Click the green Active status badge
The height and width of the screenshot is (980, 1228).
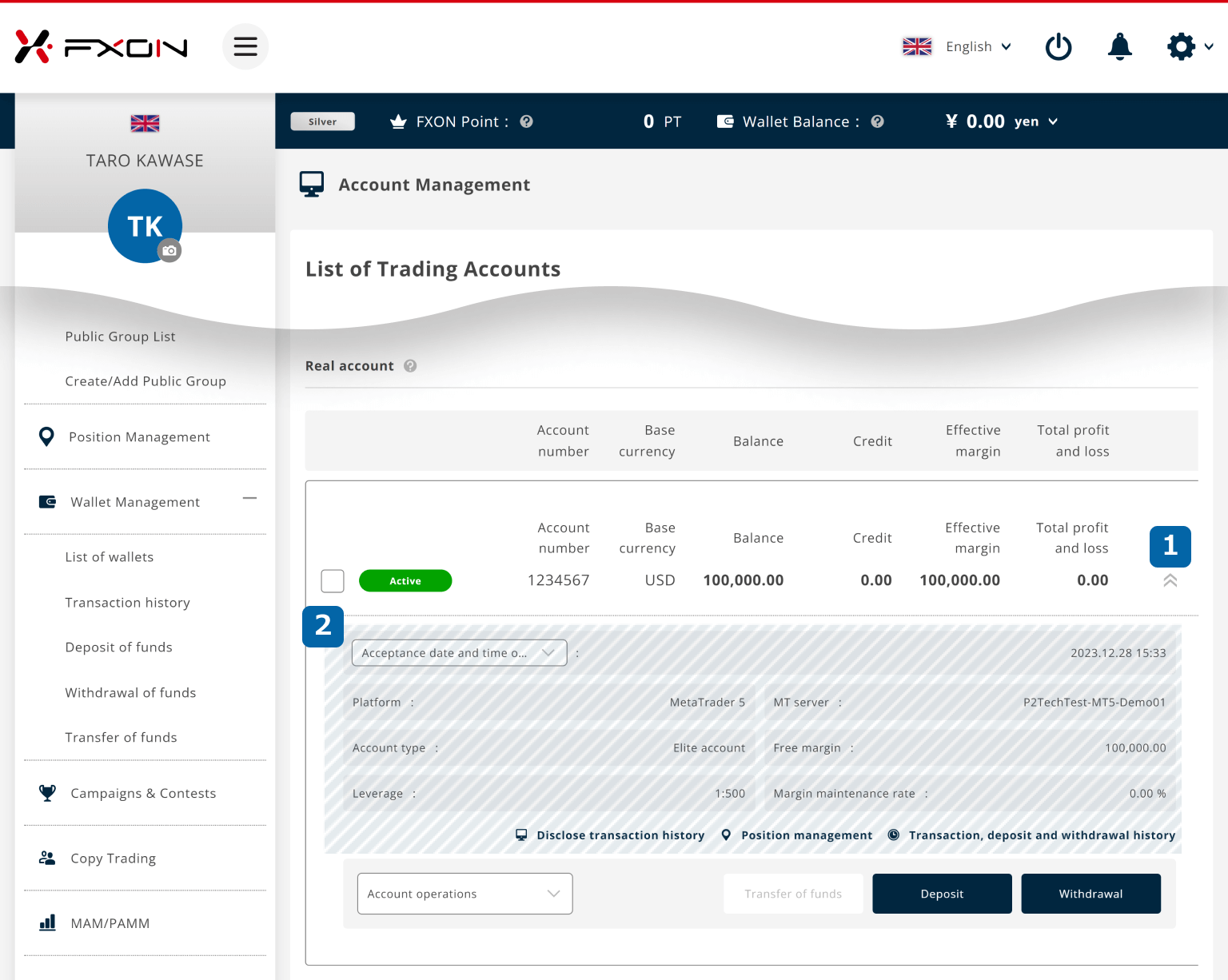click(x=405, y=581)
